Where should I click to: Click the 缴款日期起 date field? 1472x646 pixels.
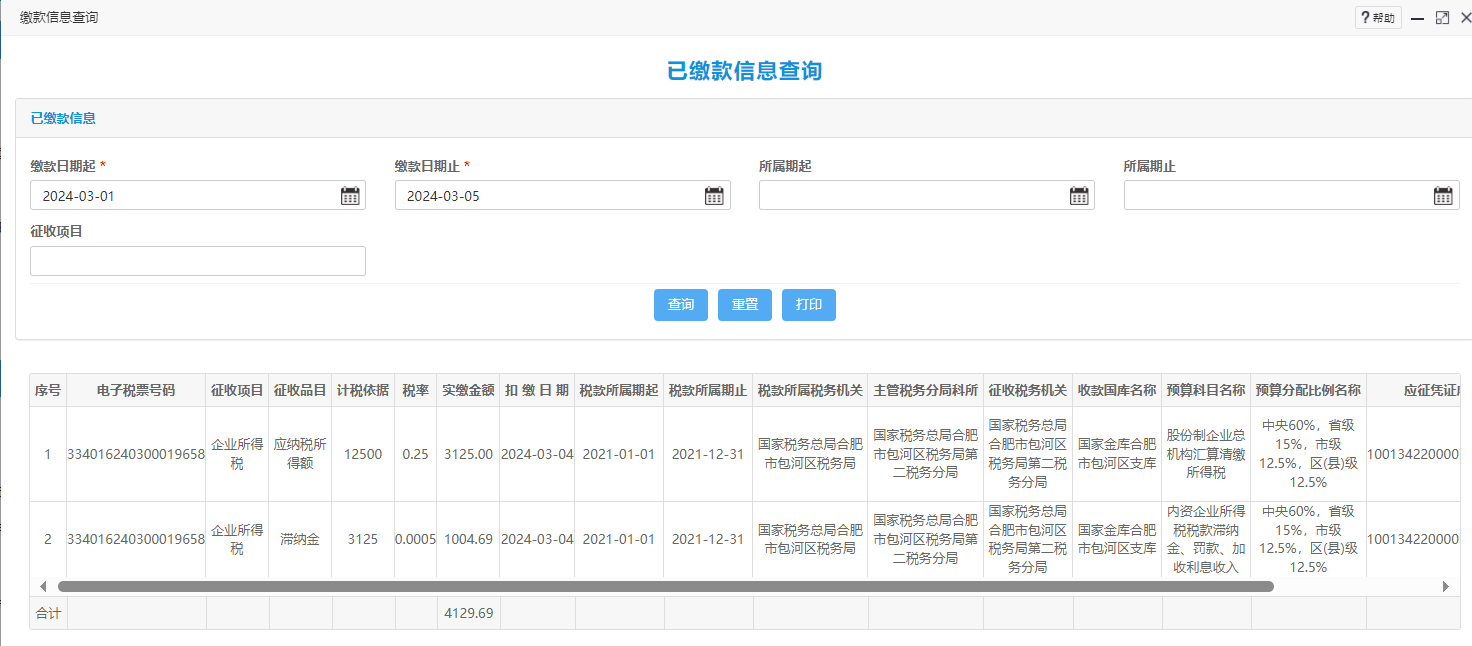tap(185, 196)
